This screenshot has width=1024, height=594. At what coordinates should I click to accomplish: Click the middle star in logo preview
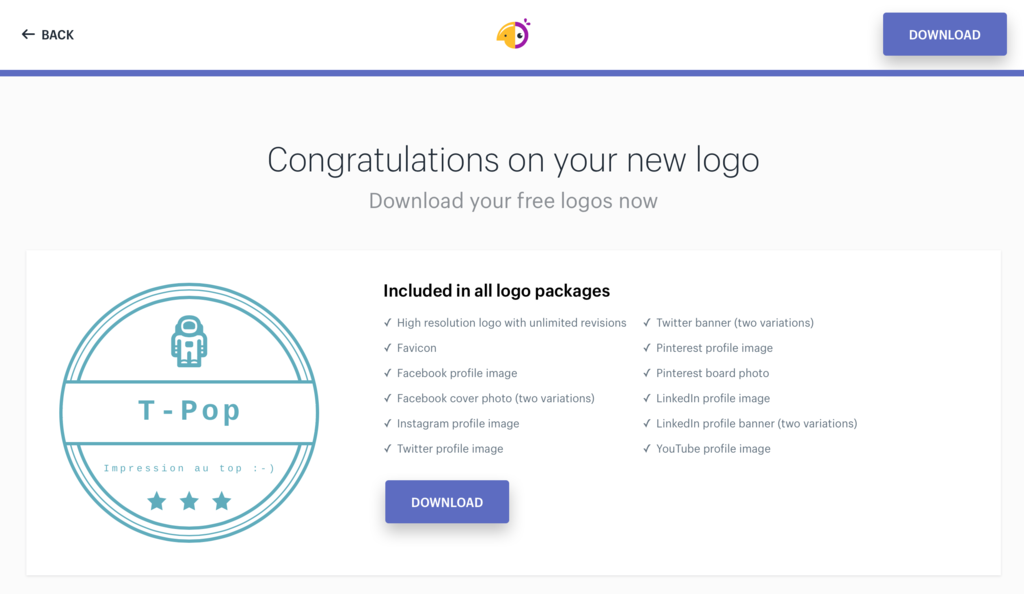click(x=189, y=501)
